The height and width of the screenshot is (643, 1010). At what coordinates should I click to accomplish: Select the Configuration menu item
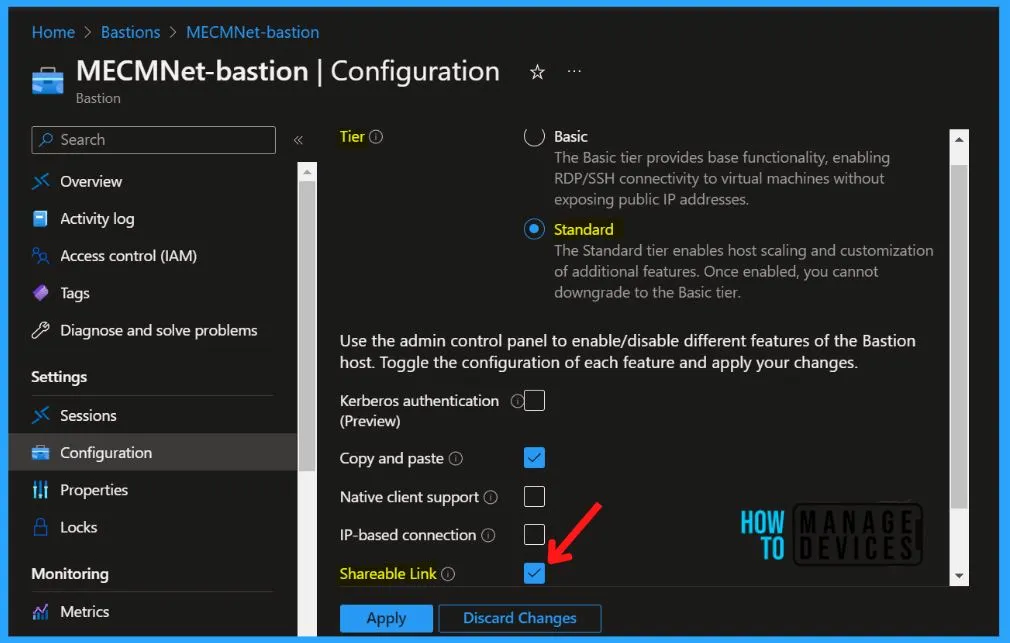point(153,453)
